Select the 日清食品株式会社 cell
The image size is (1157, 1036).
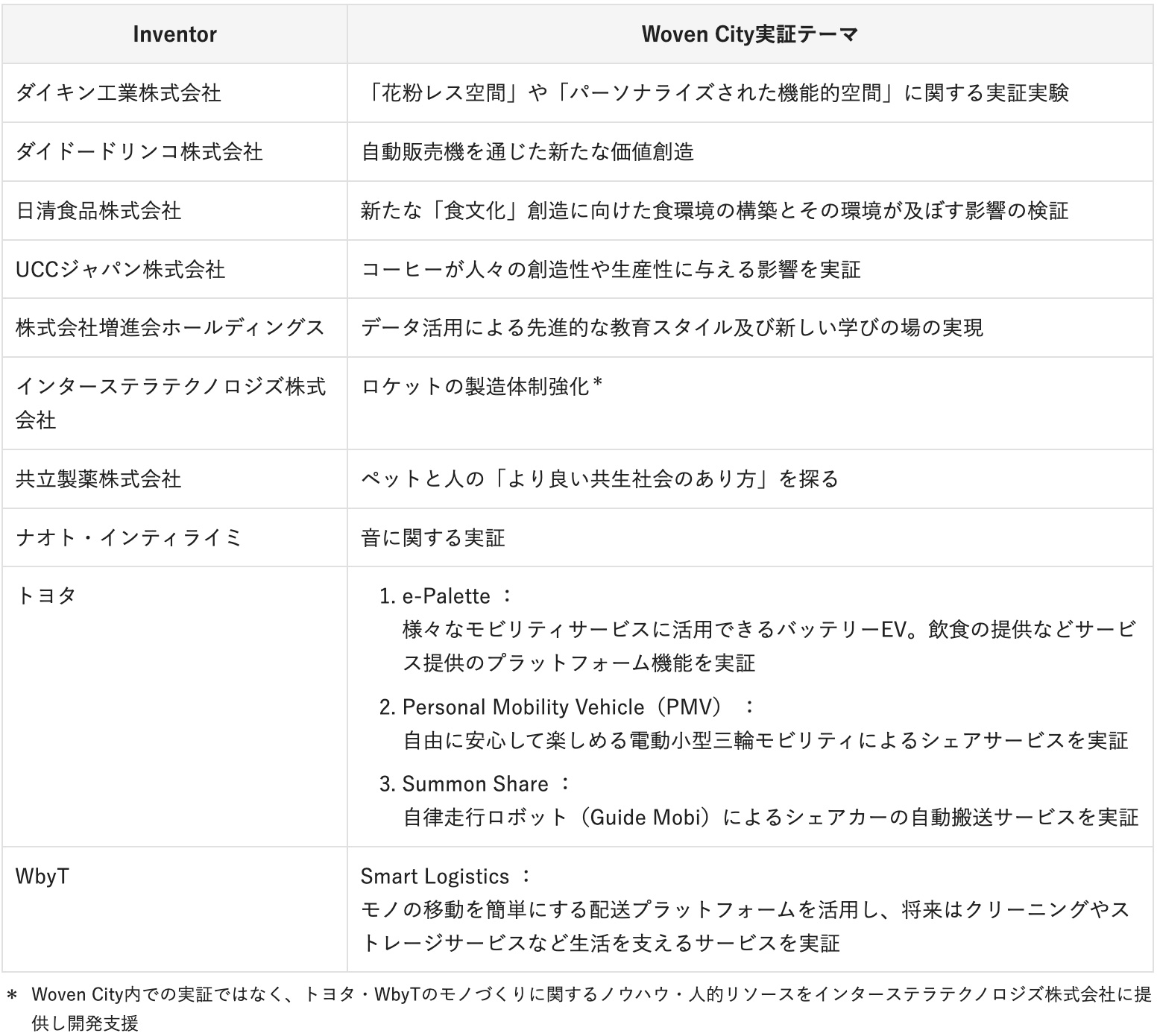pyautogui.click(x=98, y=210)
